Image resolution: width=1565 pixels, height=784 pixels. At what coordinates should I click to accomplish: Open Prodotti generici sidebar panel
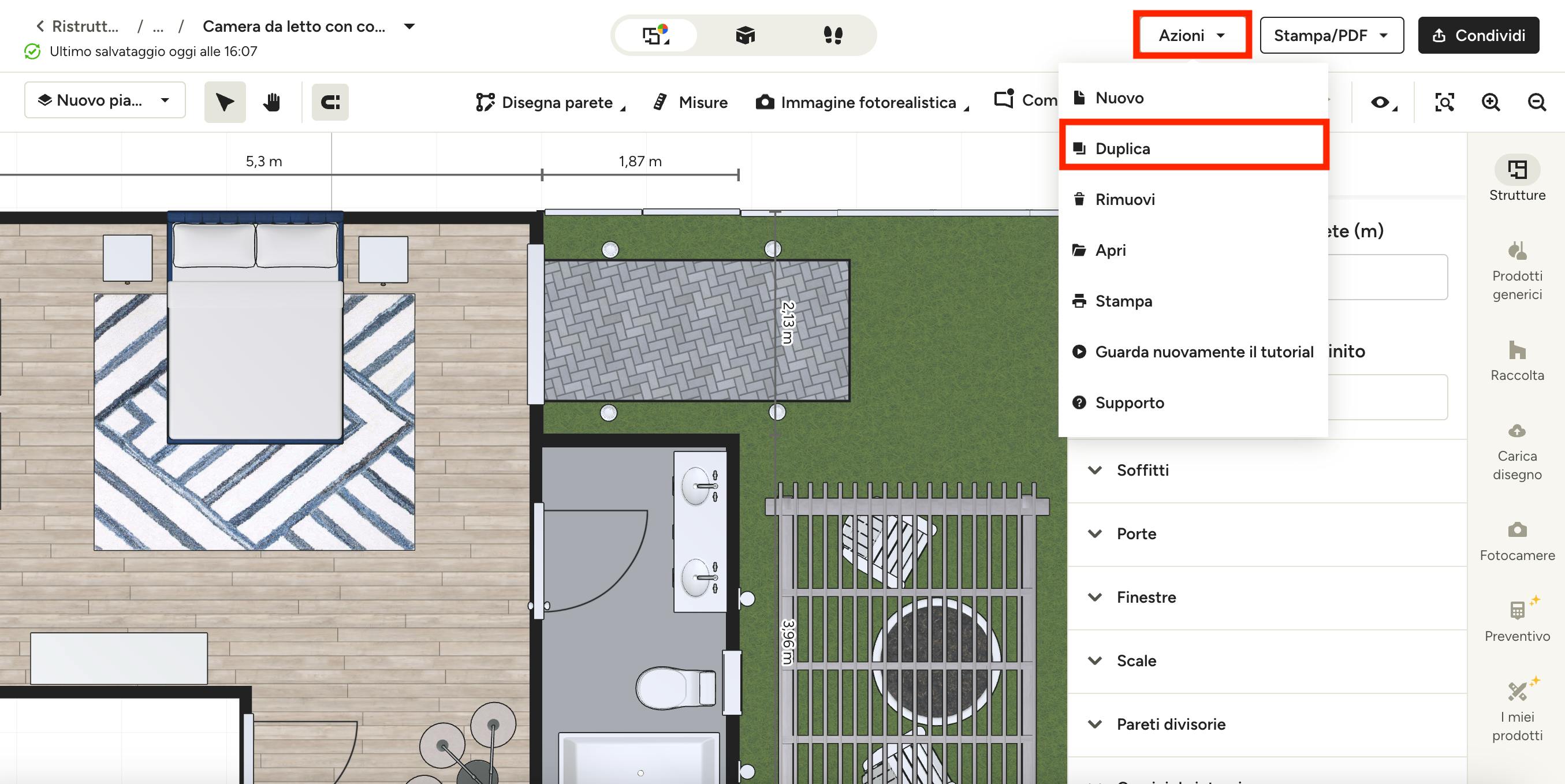click(x=1517, y=271)
